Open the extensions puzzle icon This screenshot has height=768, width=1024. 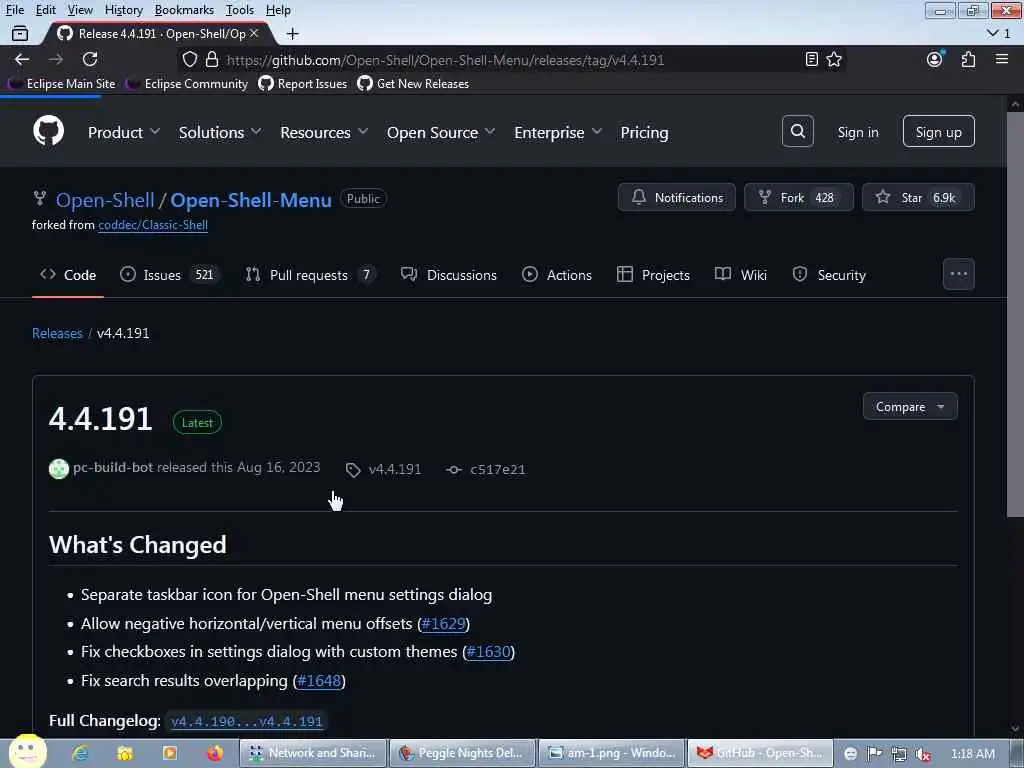[x=968, y=59]
